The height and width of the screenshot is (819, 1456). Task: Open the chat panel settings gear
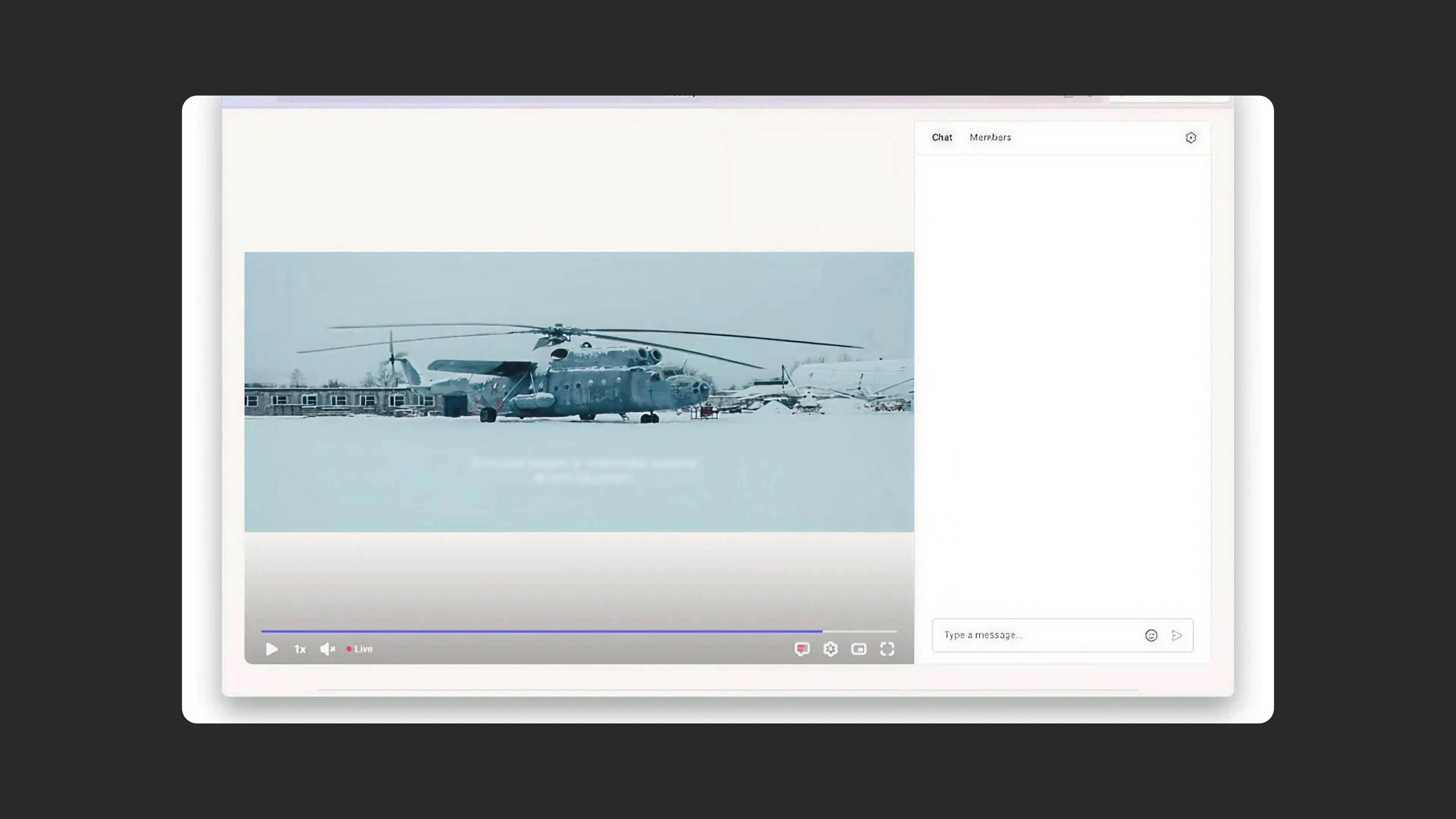tap(1190, 138)
